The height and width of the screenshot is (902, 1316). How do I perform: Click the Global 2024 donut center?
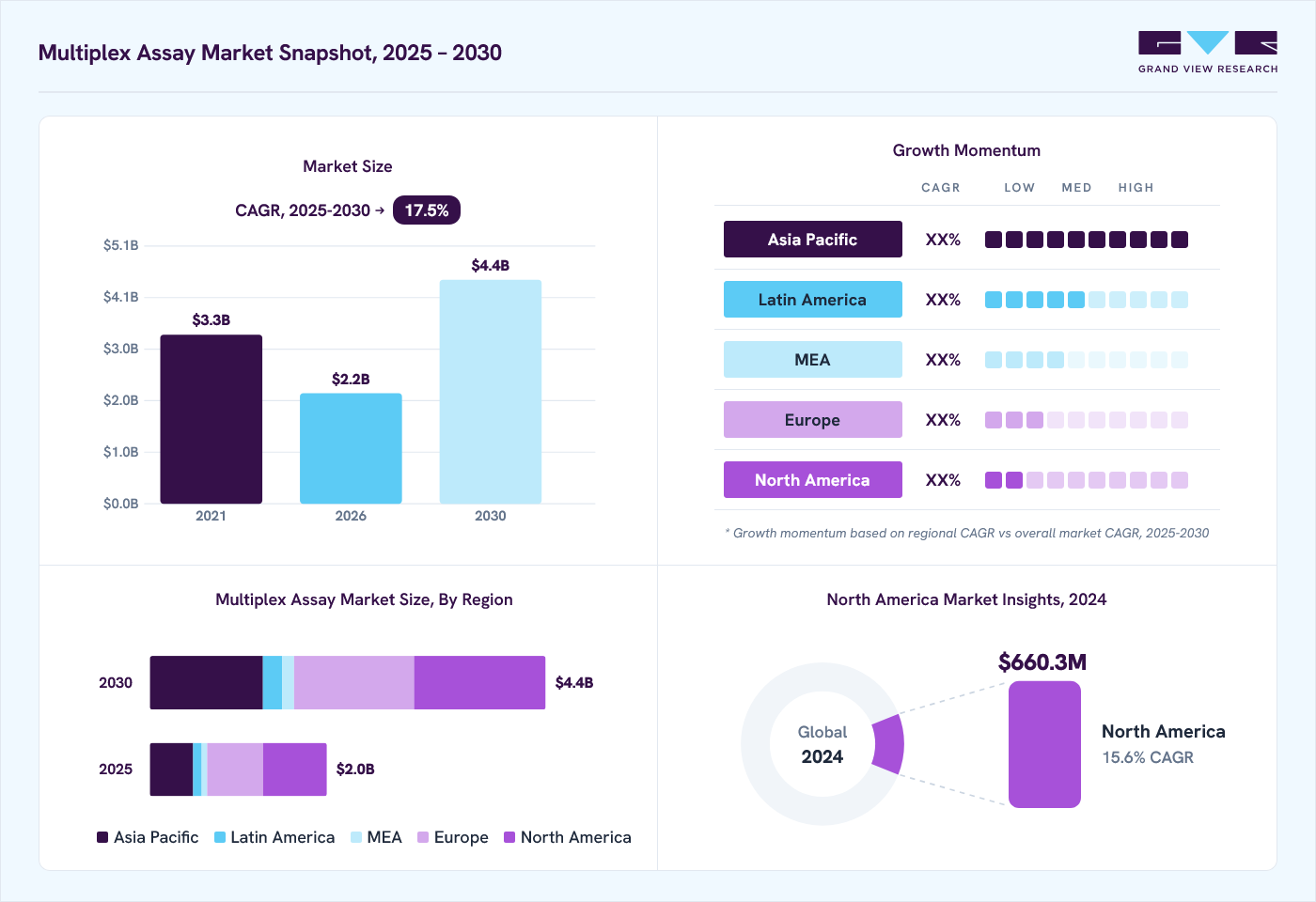pyautogui.click(x=822, y=744)
